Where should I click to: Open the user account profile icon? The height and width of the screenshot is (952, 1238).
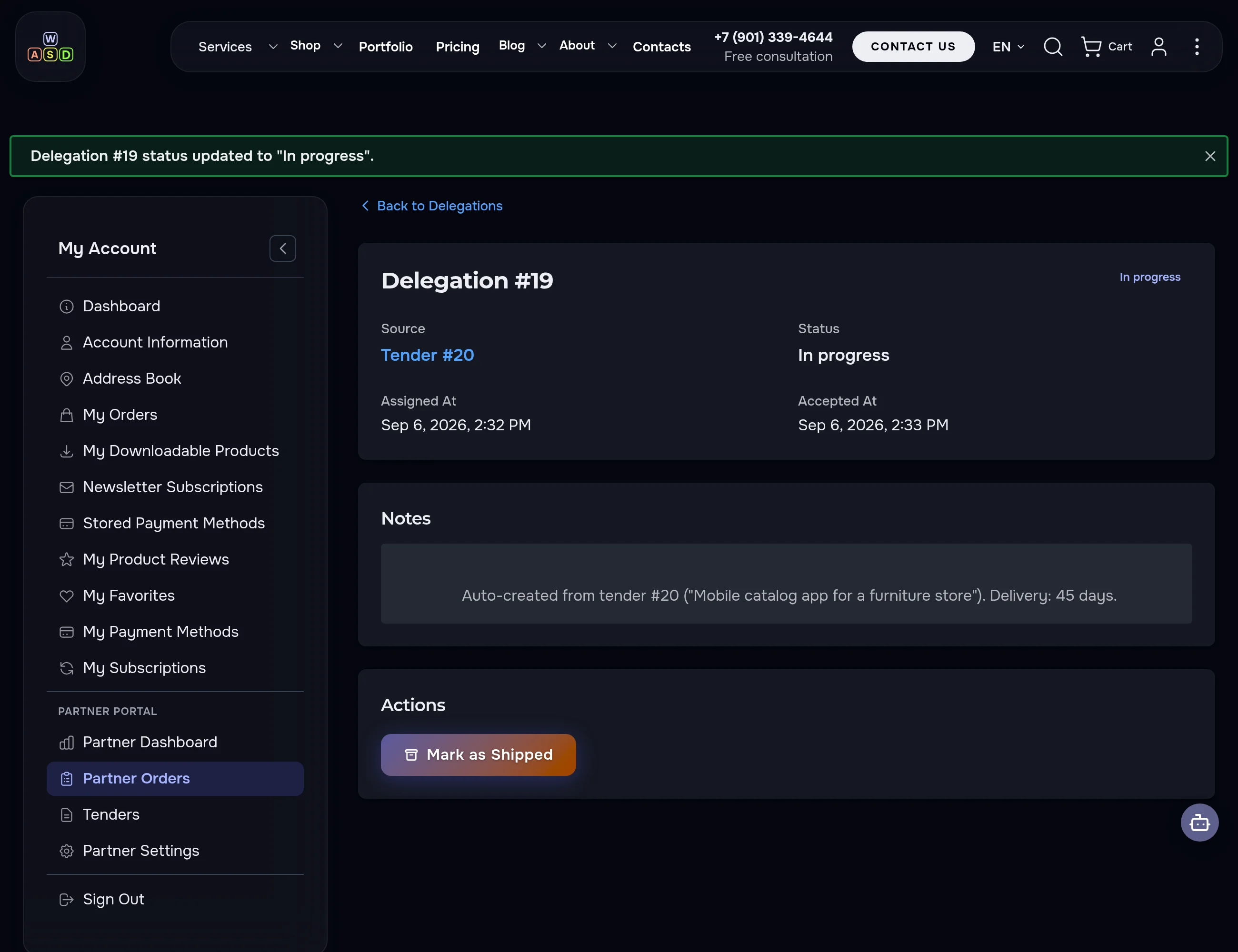tap(1158, 47)
